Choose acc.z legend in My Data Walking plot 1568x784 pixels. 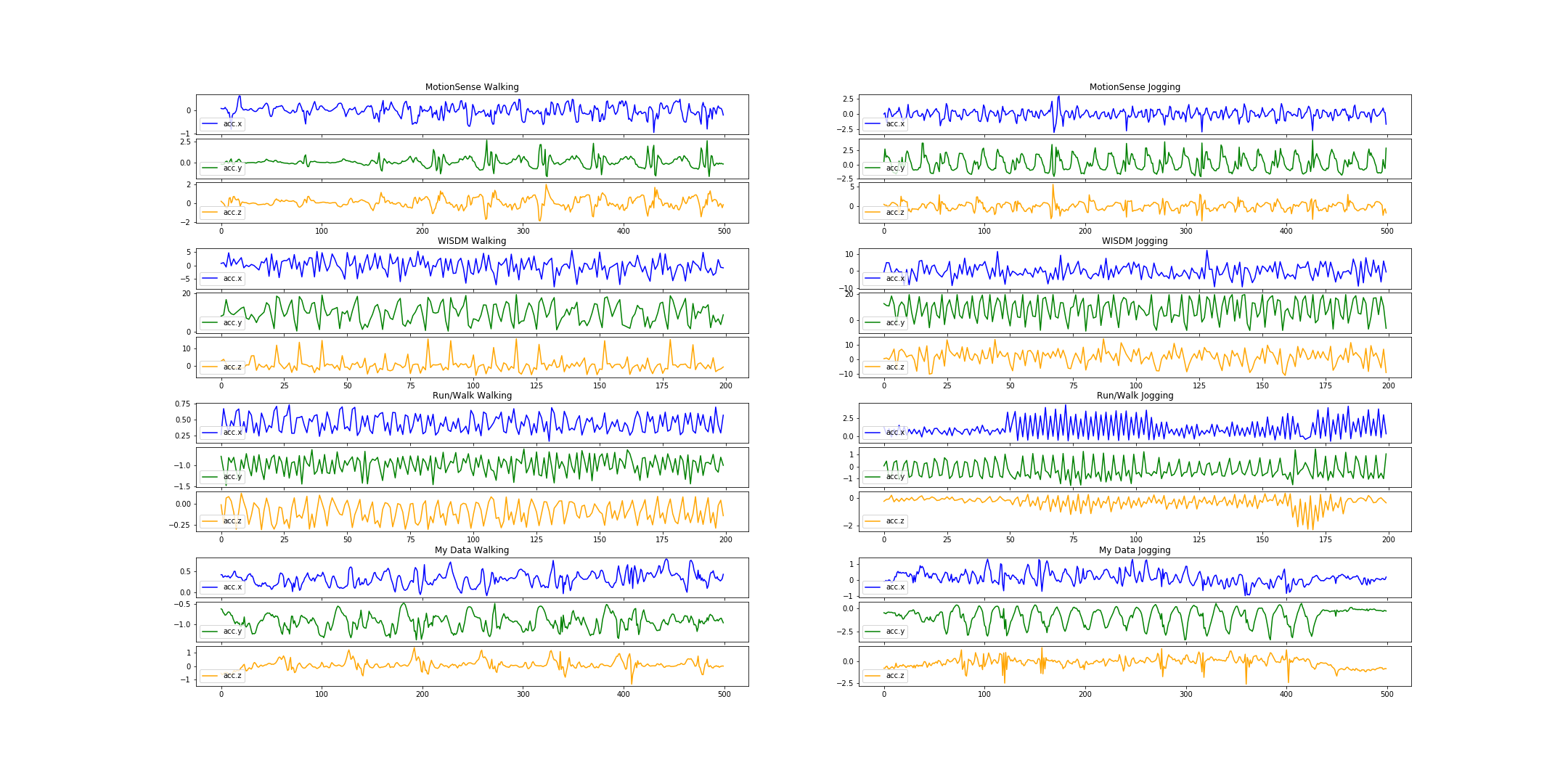pyautogui.click(x=222, y=676)
